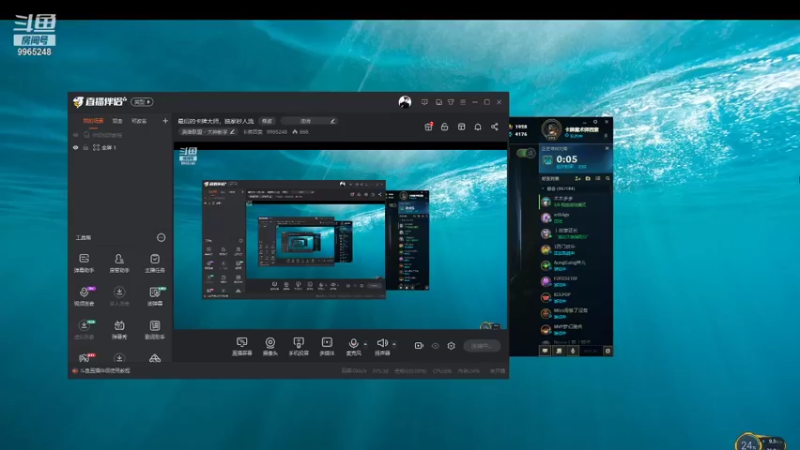Image resolution: width=800 pixels, height=450 pixels.
Task: Mute the 扬声器 speaker
Action: [382, 346]
